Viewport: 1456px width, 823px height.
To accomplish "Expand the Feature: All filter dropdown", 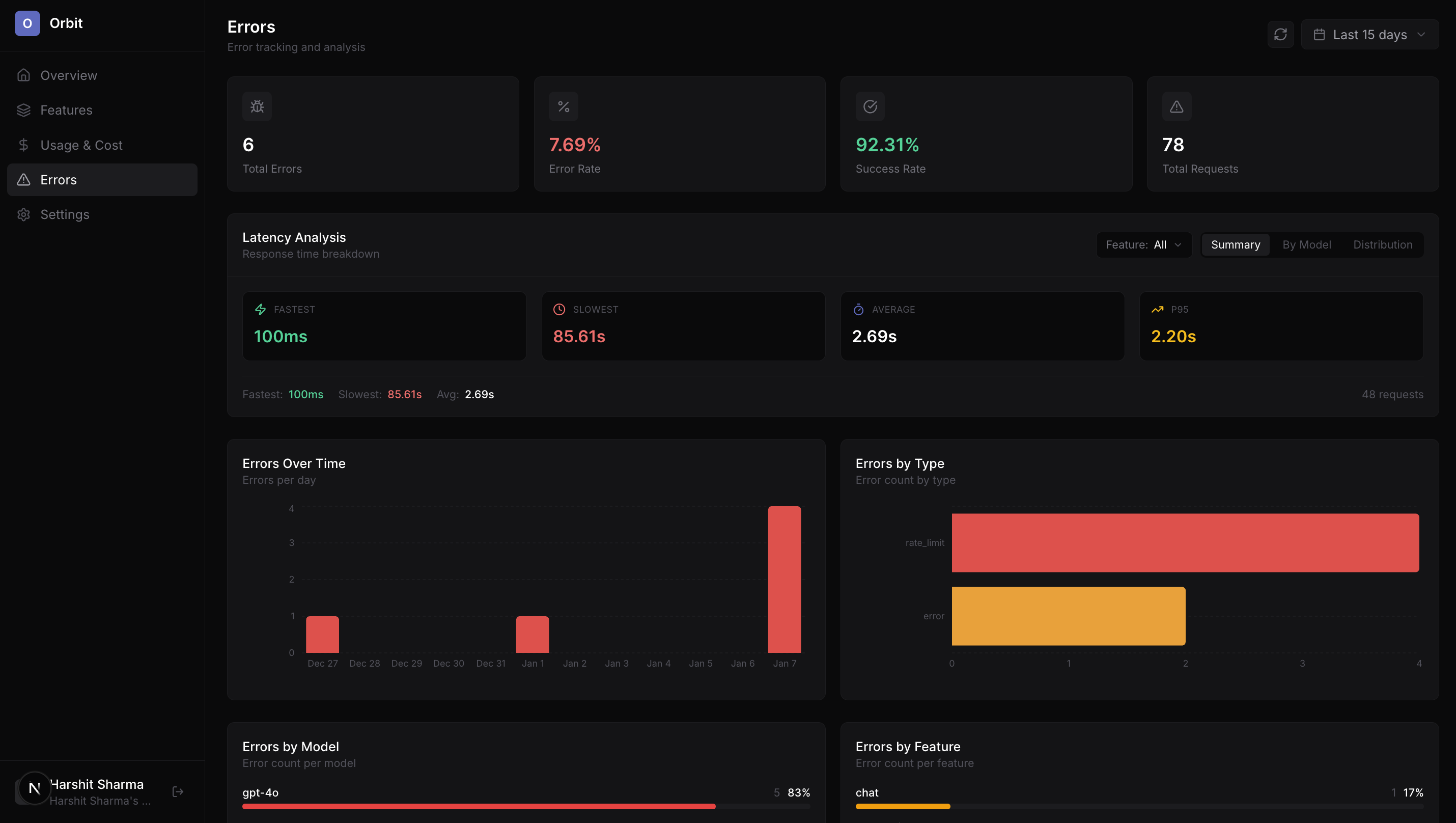I will coord(1143,244).
